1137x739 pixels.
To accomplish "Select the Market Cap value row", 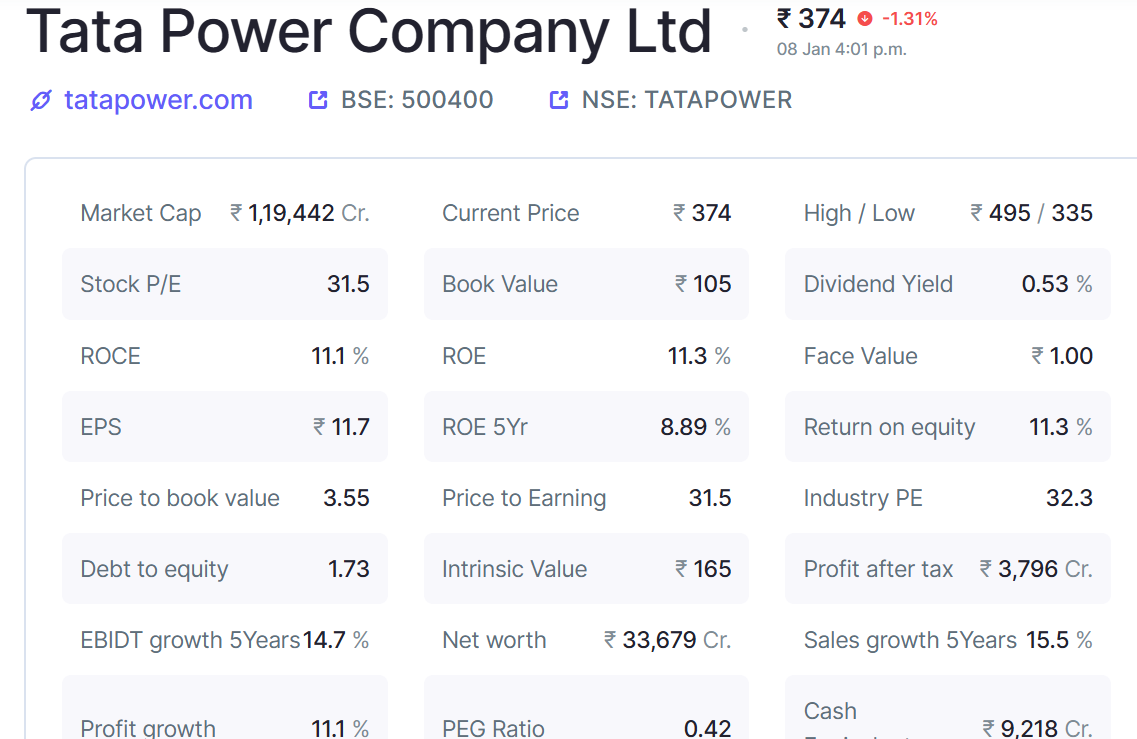I will (225, 213).
